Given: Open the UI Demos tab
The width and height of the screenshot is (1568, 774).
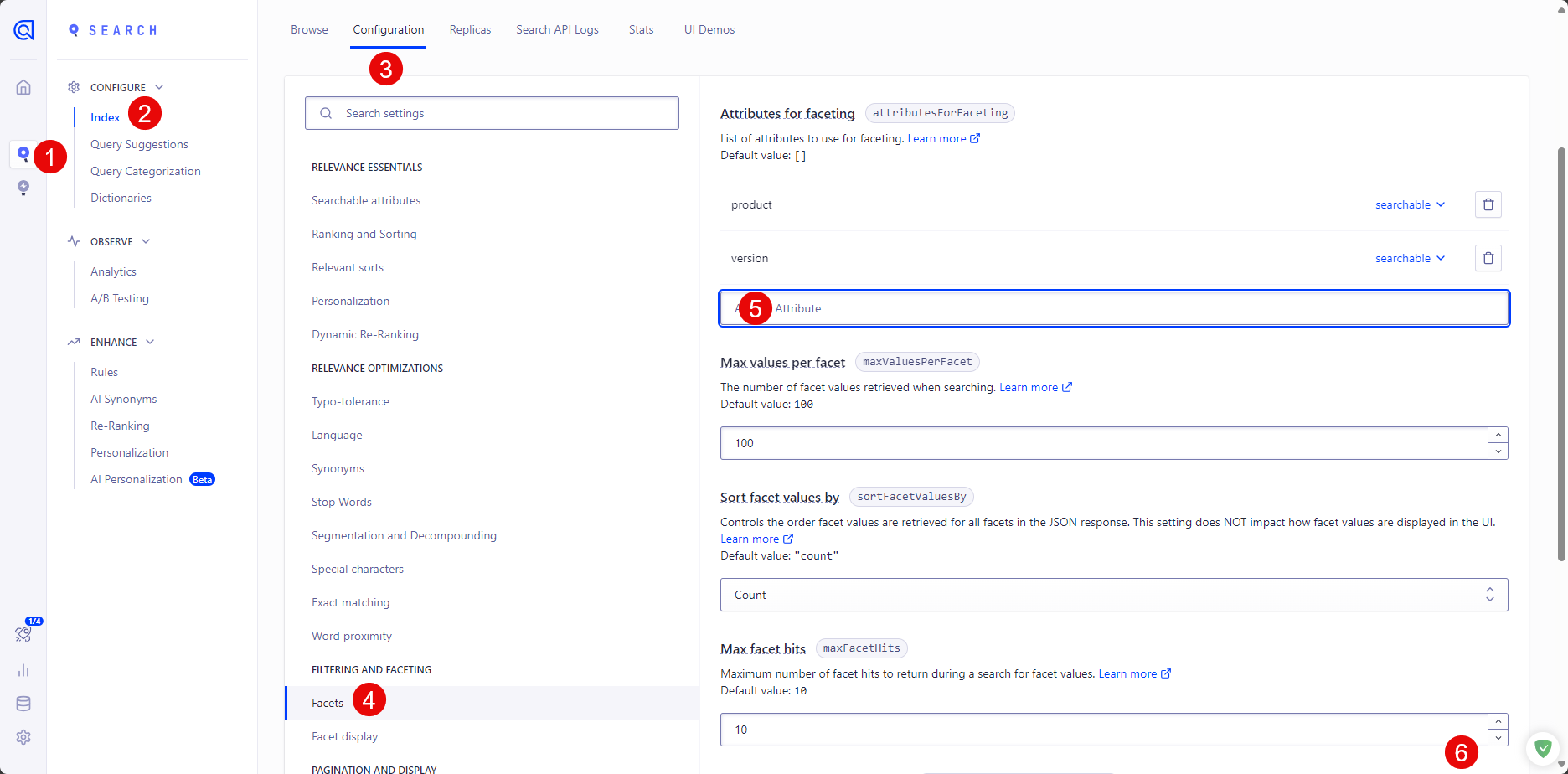Looking at the screenshot, I should point(709,29).
